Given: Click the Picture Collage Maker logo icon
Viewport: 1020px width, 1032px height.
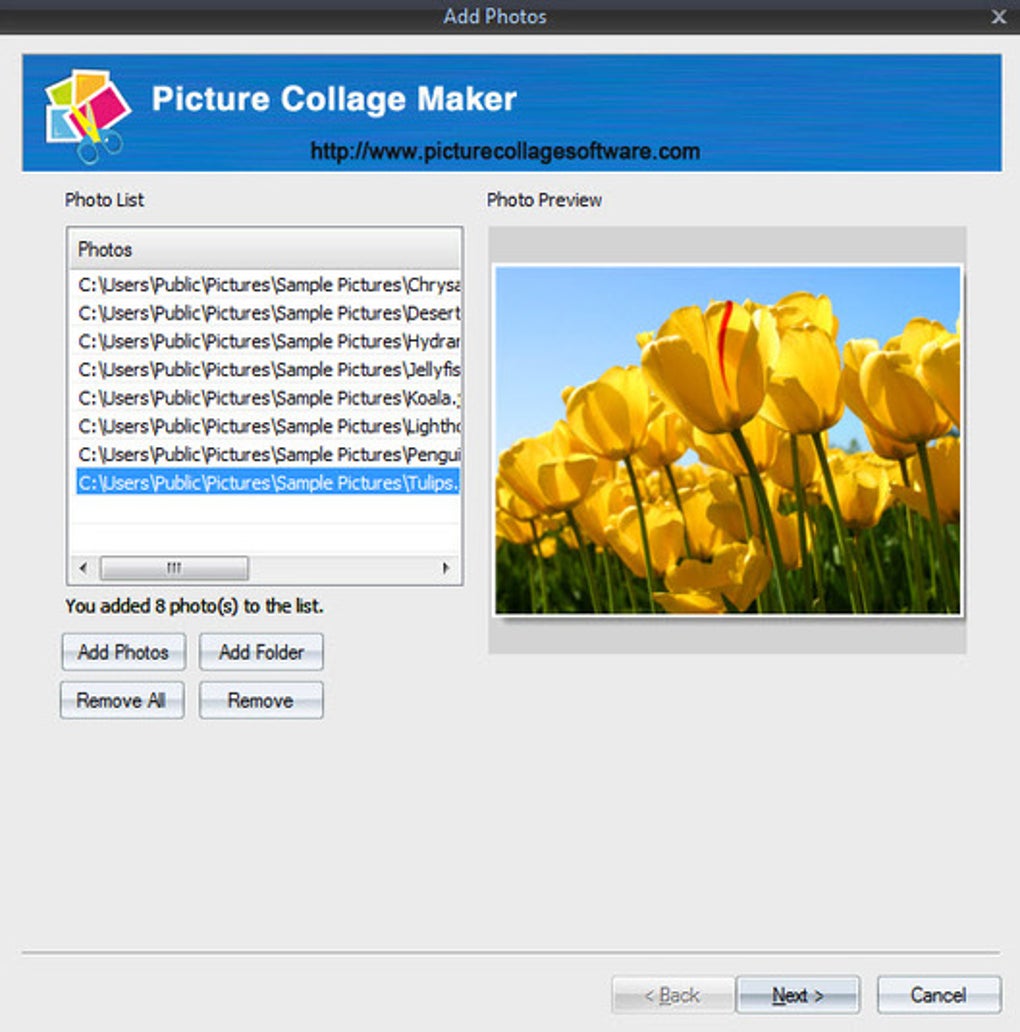Looking at the screenshot, I should coord(87,115).
